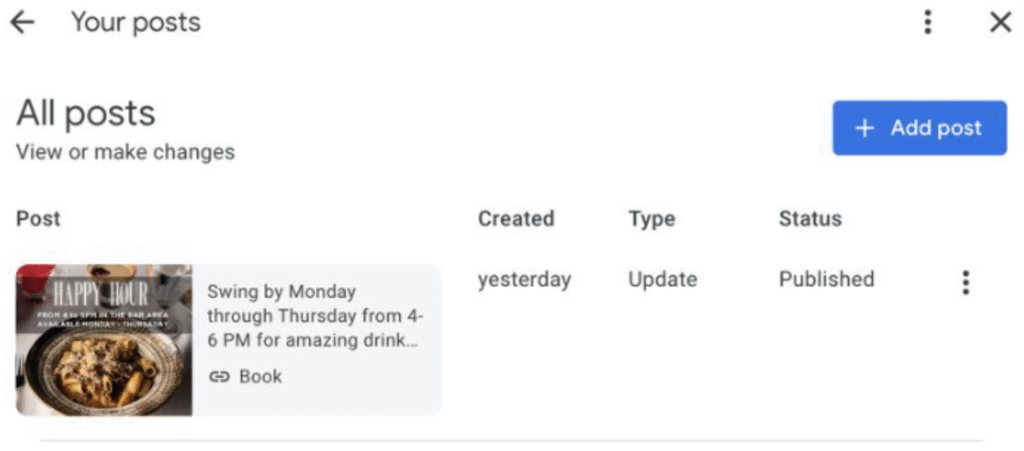Click the link icon beside Book
Image resolution: width=1024 pixels, height=451 pixels.
(x=218, y=377)
